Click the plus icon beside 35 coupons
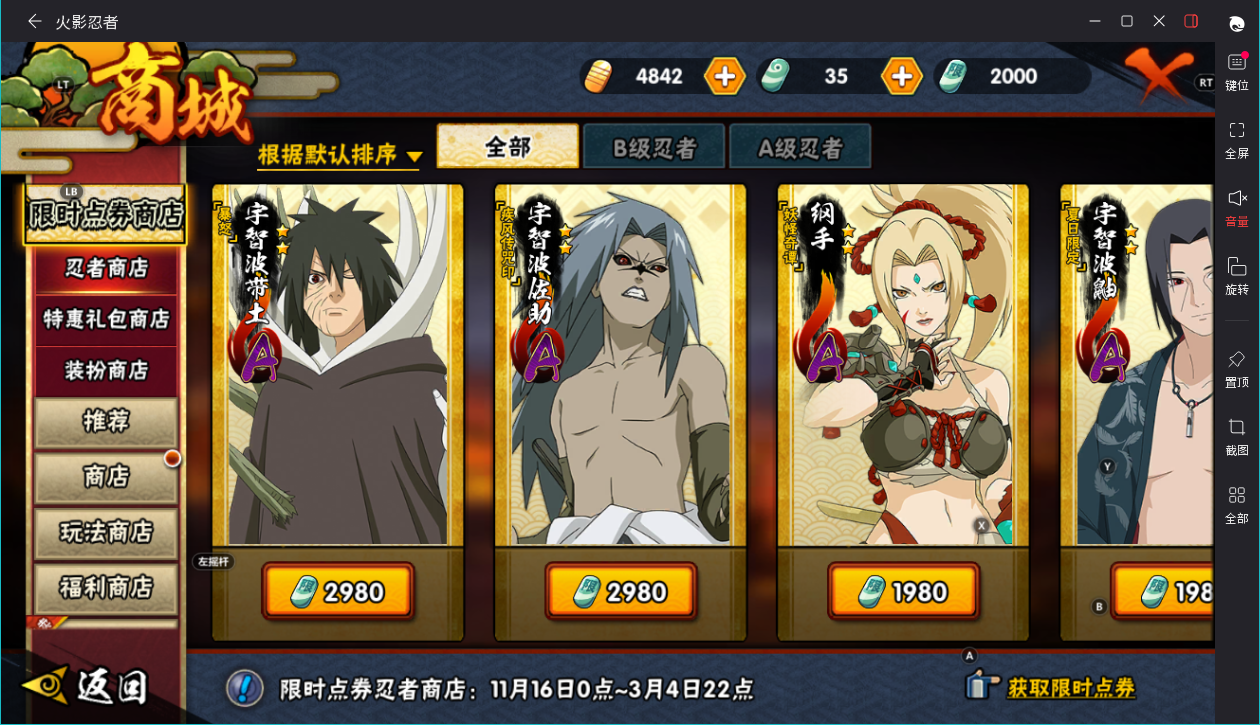This screenshot has width=1260, height=725. (x=901, y=76)
